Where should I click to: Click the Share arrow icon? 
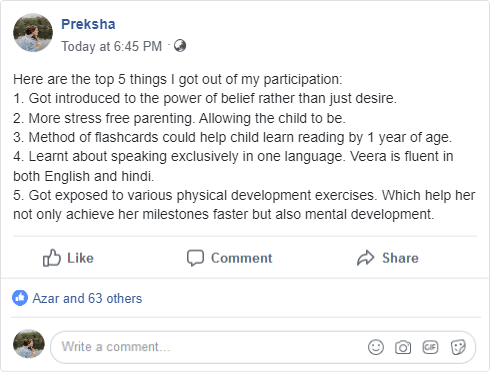click(366, 258)
